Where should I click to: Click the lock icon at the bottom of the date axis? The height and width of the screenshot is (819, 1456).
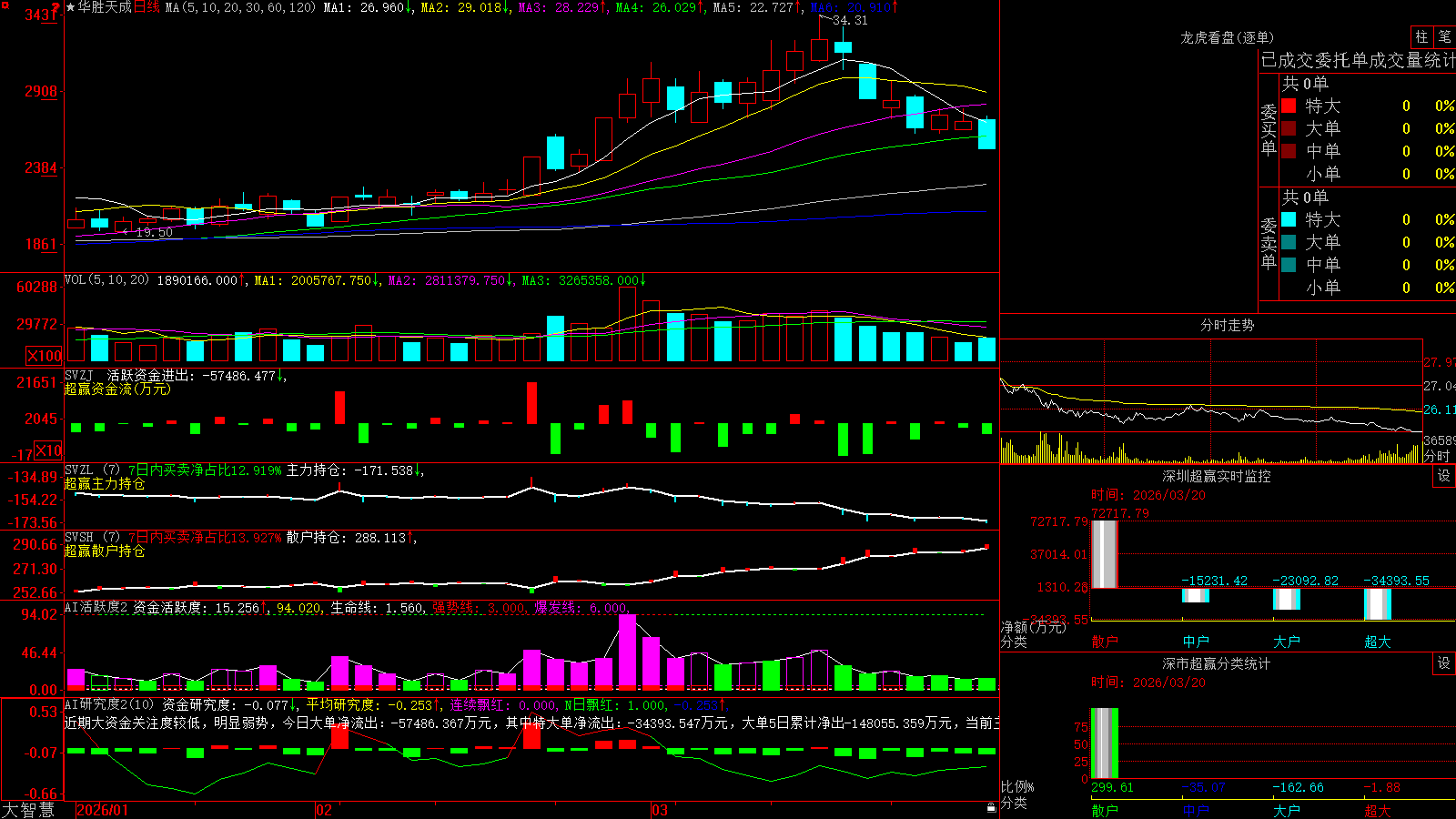click(992, 808)
